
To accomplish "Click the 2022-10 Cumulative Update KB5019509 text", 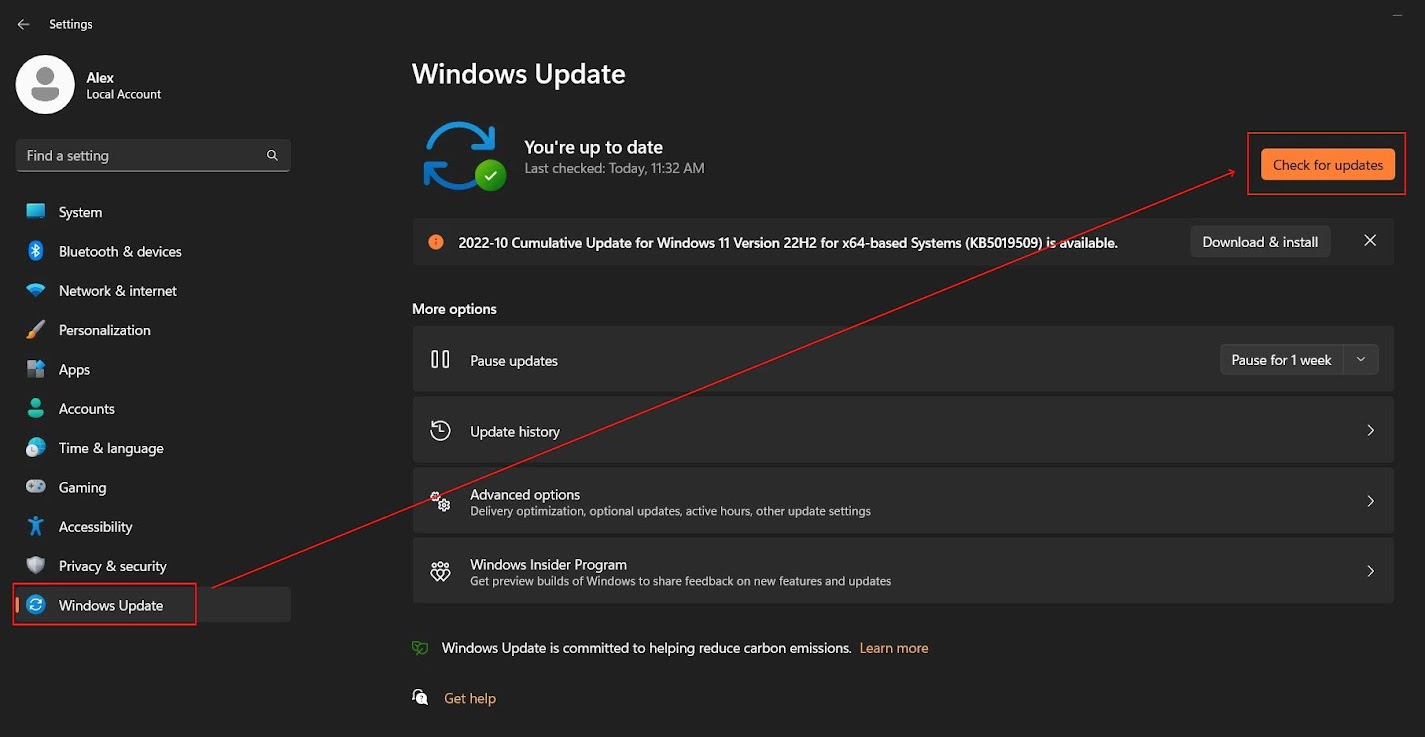I will pos(788,242).
